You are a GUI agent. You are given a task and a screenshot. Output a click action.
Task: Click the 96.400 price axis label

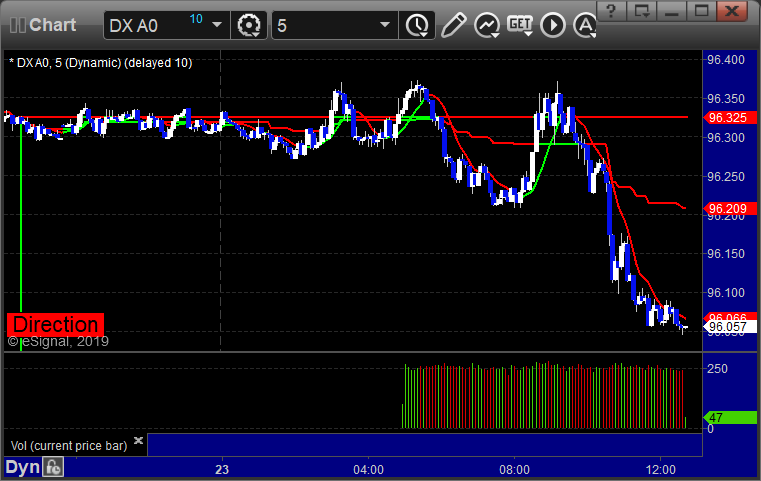[726, 60]
